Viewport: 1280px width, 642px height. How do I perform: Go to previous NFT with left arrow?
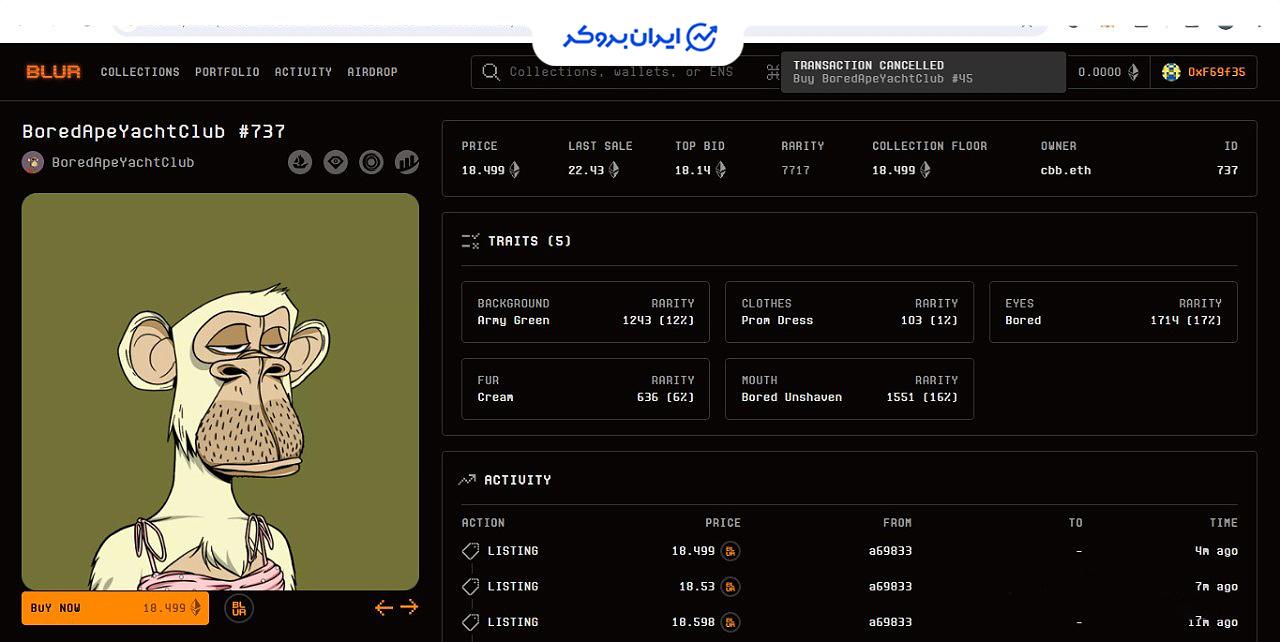click(384, 607)
